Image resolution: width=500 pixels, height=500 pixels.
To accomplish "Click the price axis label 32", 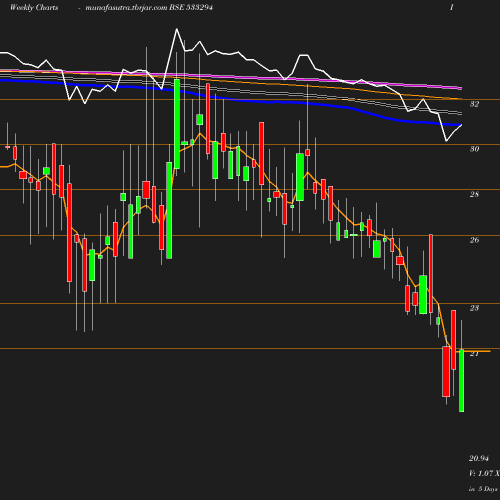I will [474, 104].
